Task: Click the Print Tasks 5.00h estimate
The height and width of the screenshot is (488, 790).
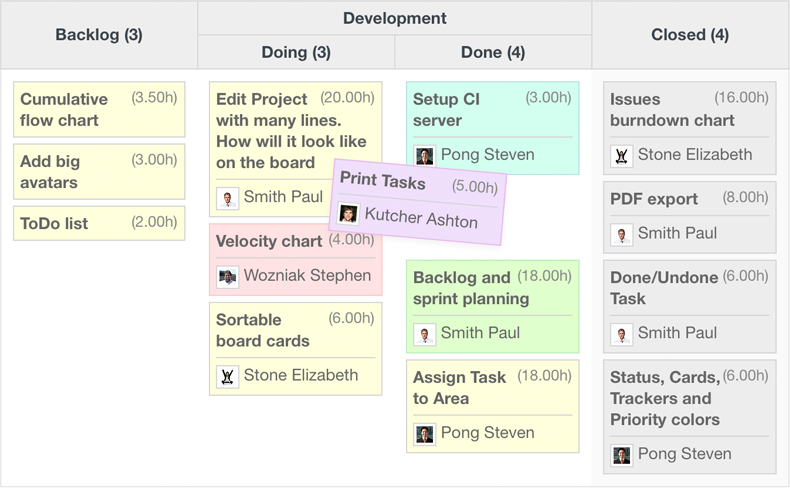Action: click(x=474, y=187)
